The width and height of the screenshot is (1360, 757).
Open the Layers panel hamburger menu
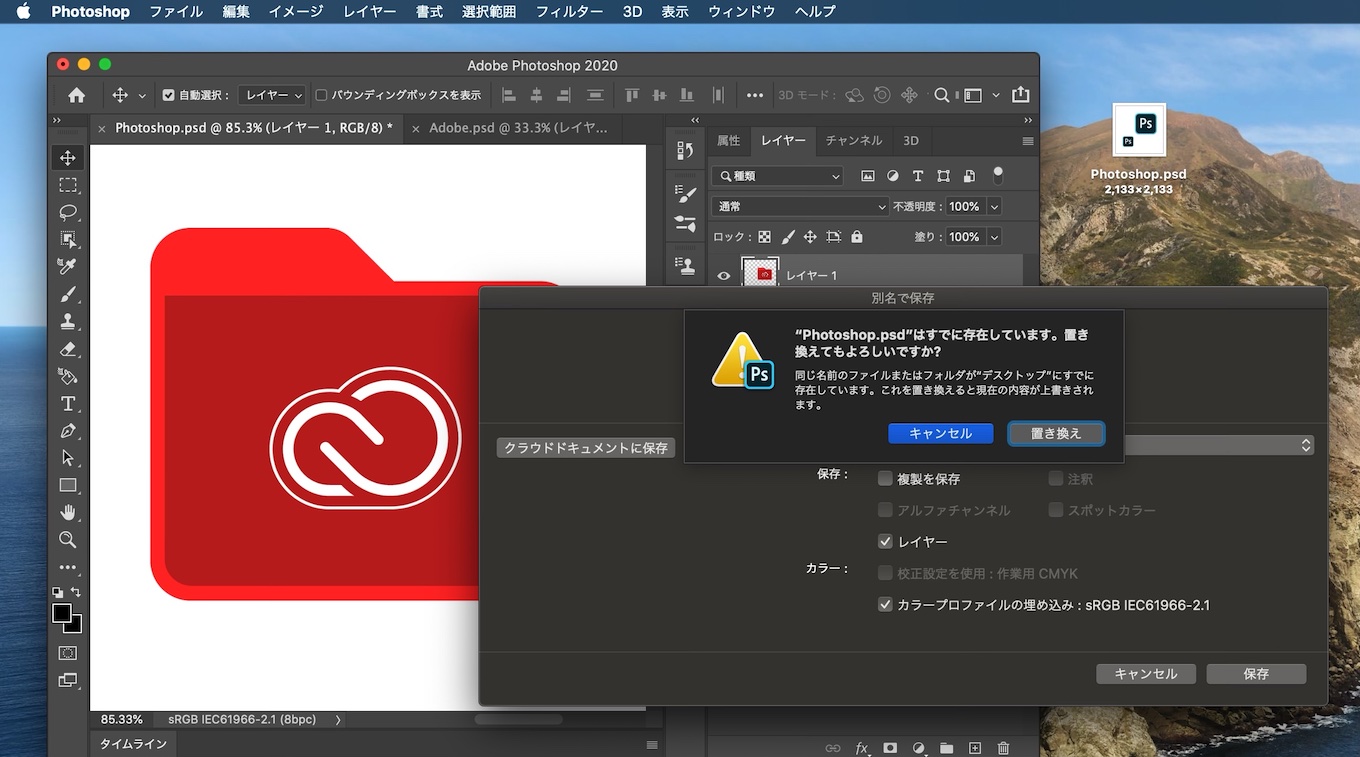tap(1028, 141)
